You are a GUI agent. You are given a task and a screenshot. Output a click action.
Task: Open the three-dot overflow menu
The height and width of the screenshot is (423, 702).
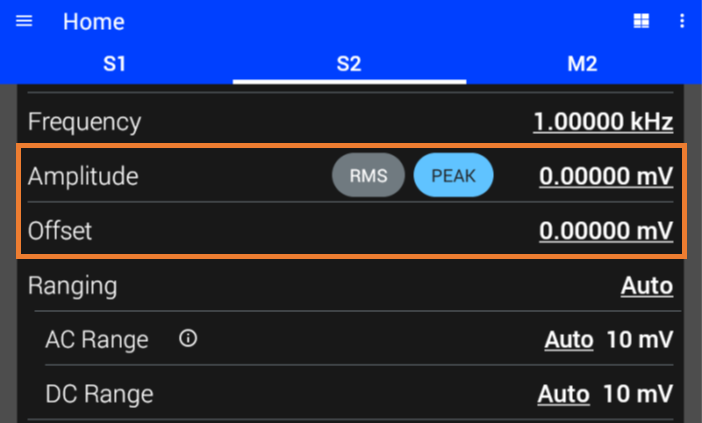coord(682,21)
